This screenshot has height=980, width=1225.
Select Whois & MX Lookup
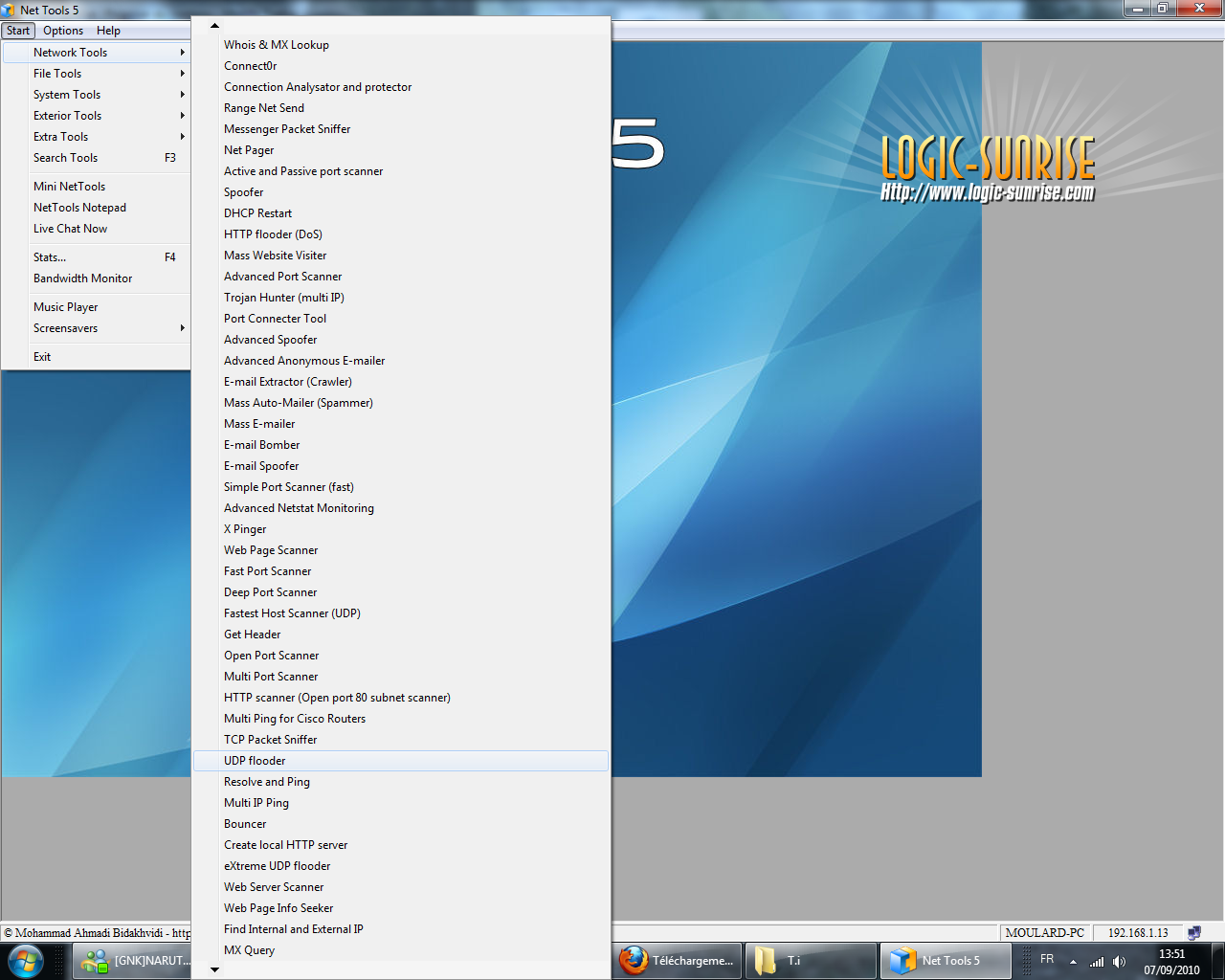(401, 45)
